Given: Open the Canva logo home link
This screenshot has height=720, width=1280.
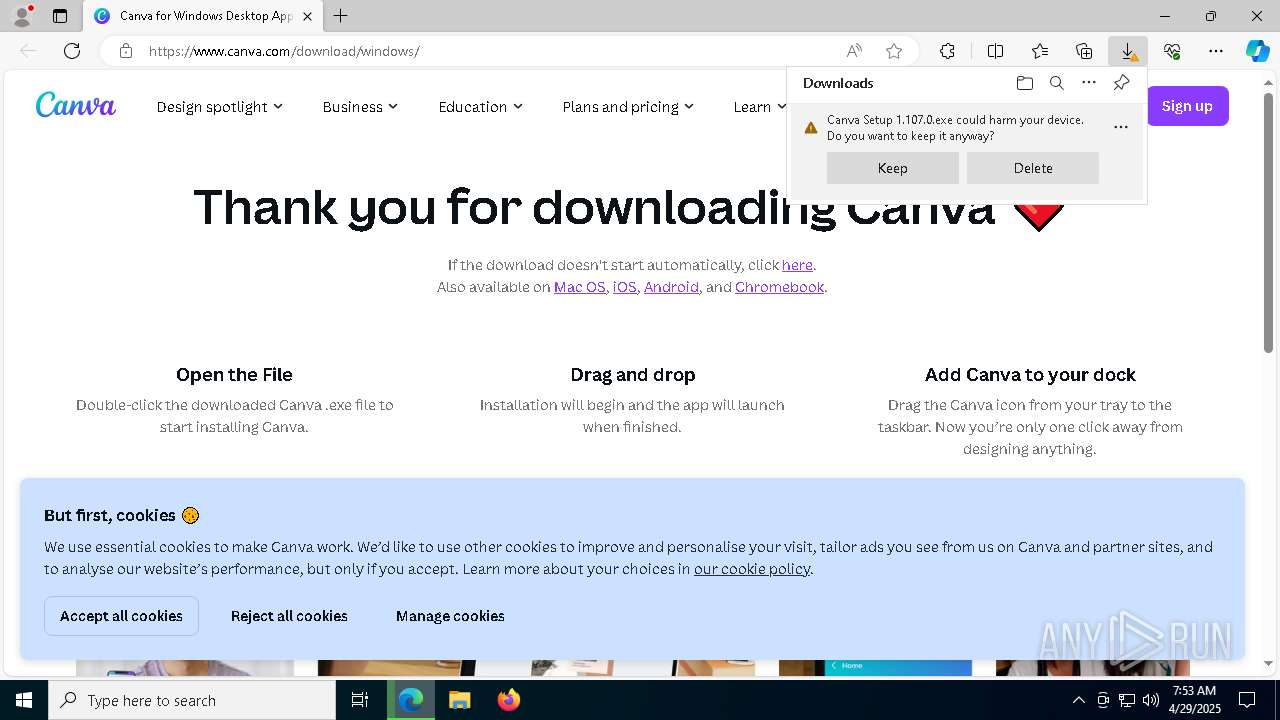Looking at the screenshot, I should (x=76, y=105).
